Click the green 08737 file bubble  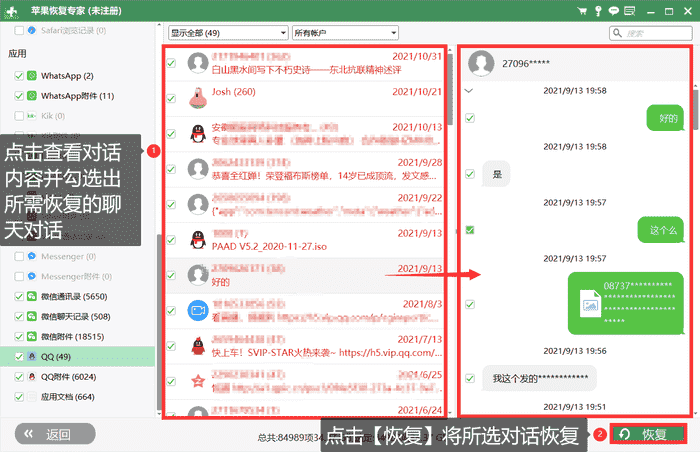tap(626, 303)
